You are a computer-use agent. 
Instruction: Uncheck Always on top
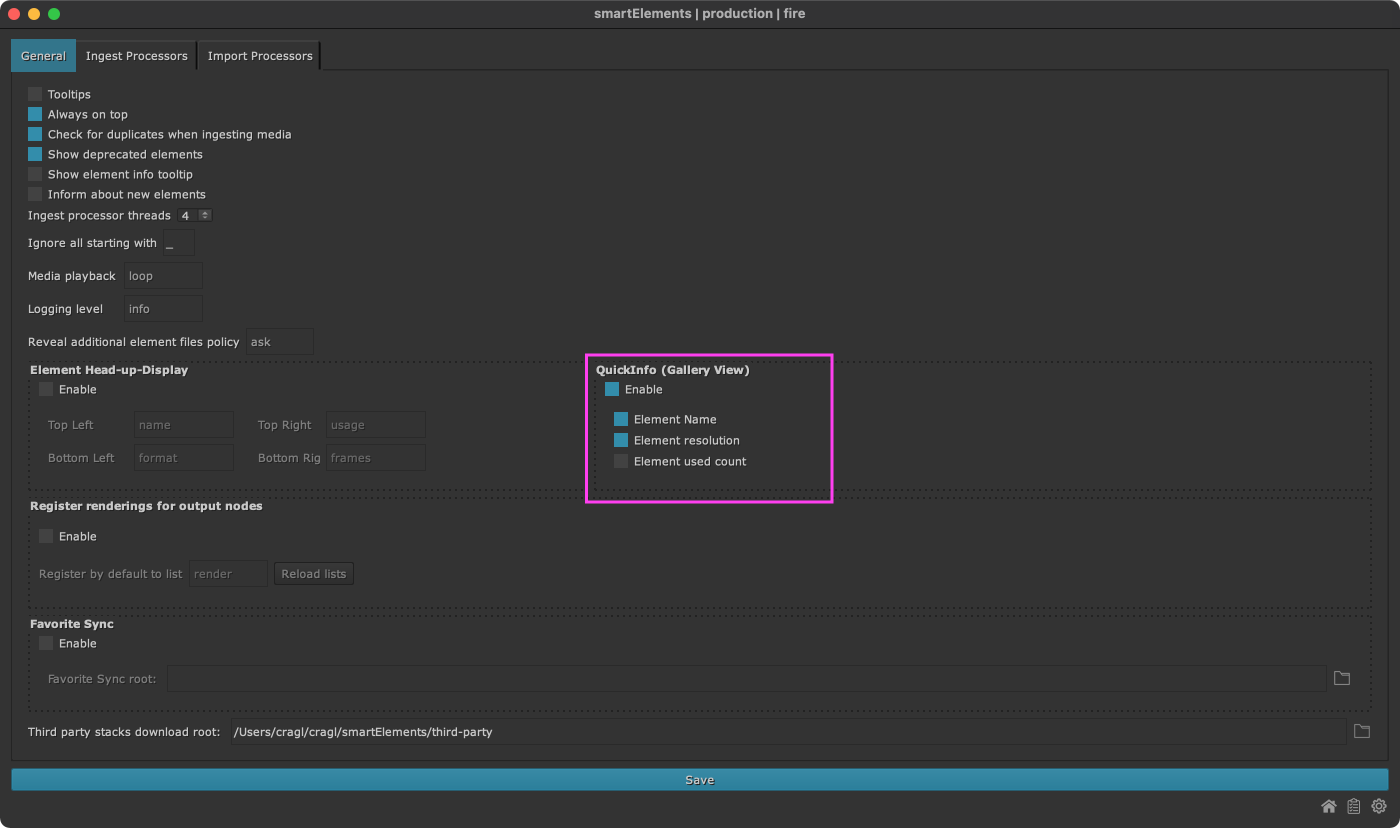click(35, 114)
